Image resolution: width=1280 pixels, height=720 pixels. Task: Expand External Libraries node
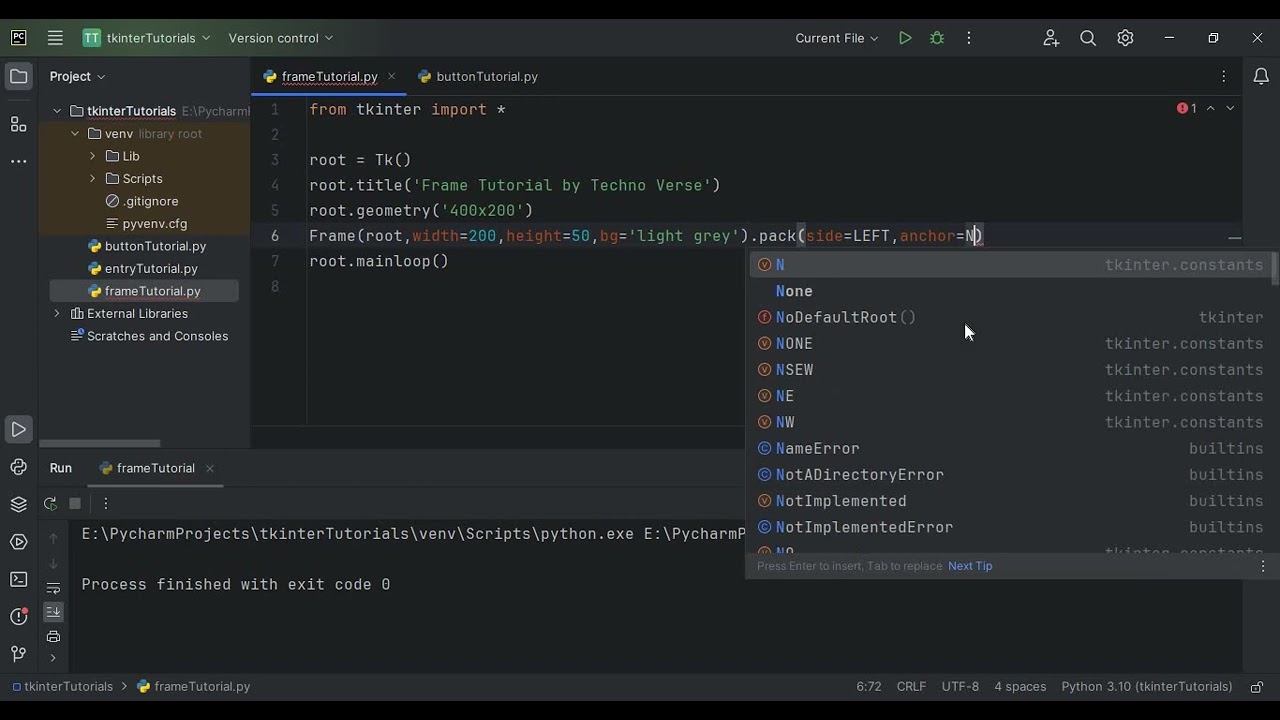click(57, 314)
